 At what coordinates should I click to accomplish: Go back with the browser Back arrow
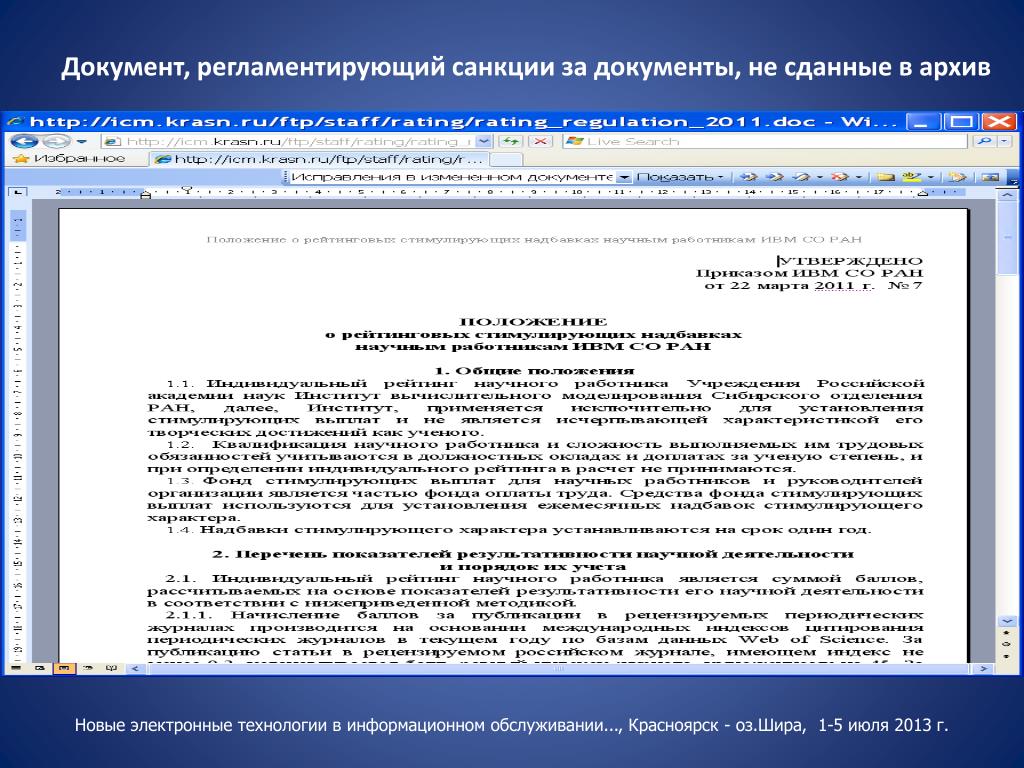(24, 141)
